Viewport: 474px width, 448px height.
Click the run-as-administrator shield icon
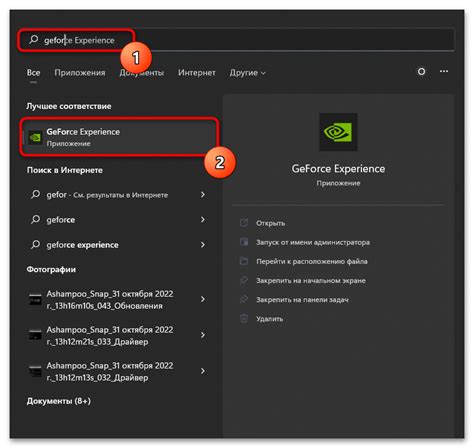tap(244, 242)
